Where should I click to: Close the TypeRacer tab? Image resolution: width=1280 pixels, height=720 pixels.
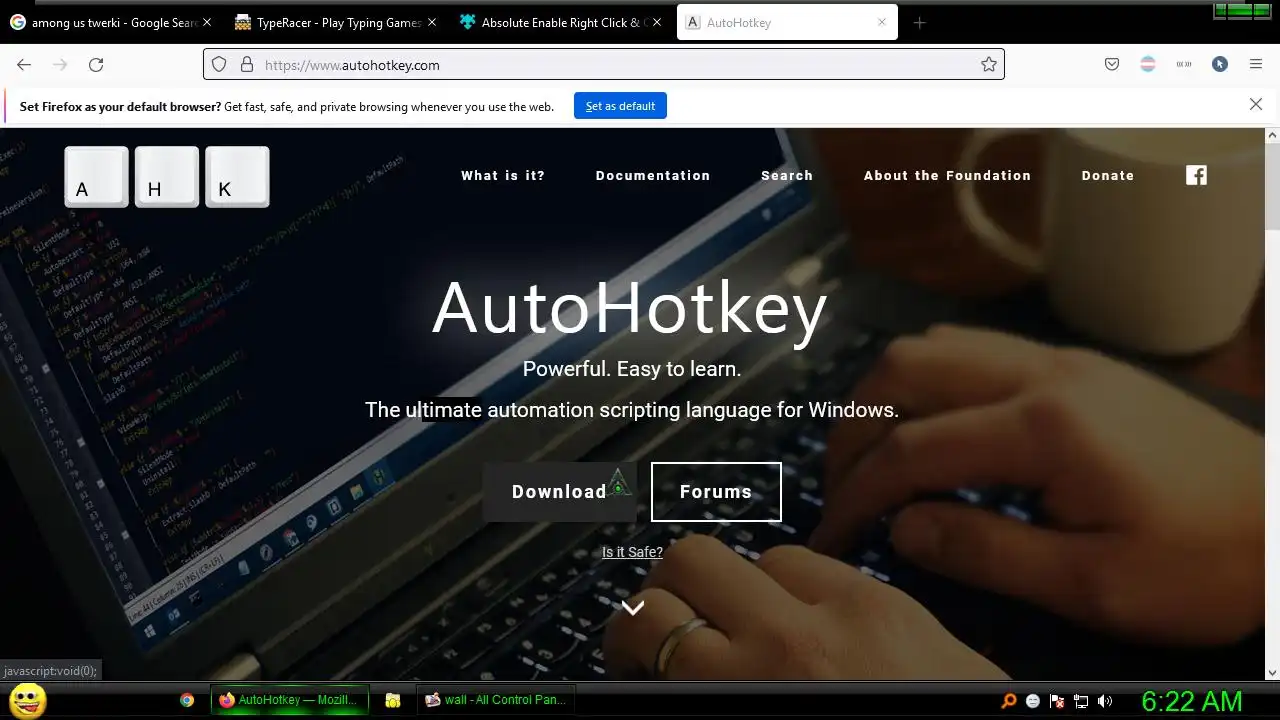tap(432, 22)
